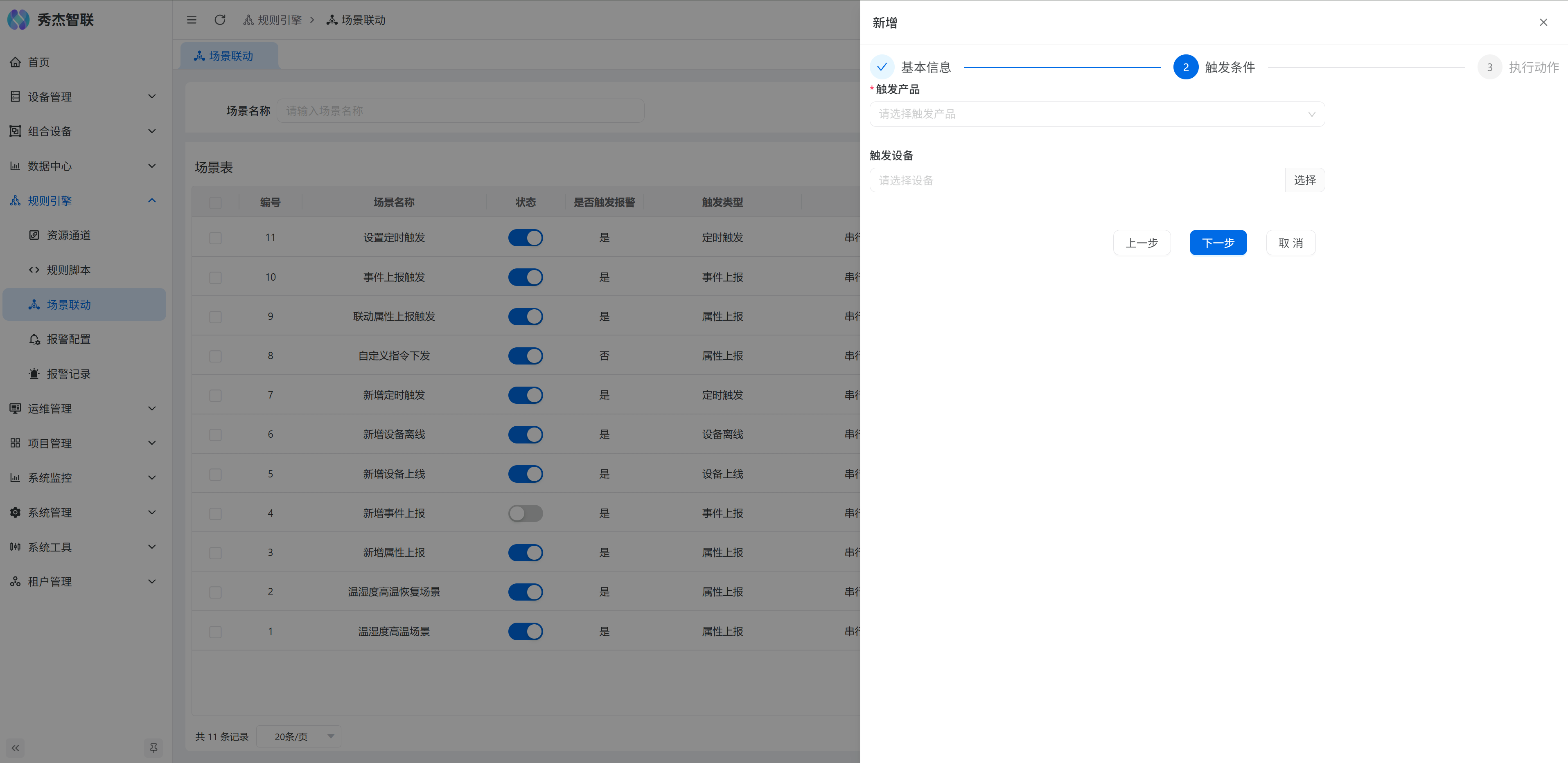Open the 触发产品 dropdown
The image size is (1568, 763).
[x=1097, y=115]
